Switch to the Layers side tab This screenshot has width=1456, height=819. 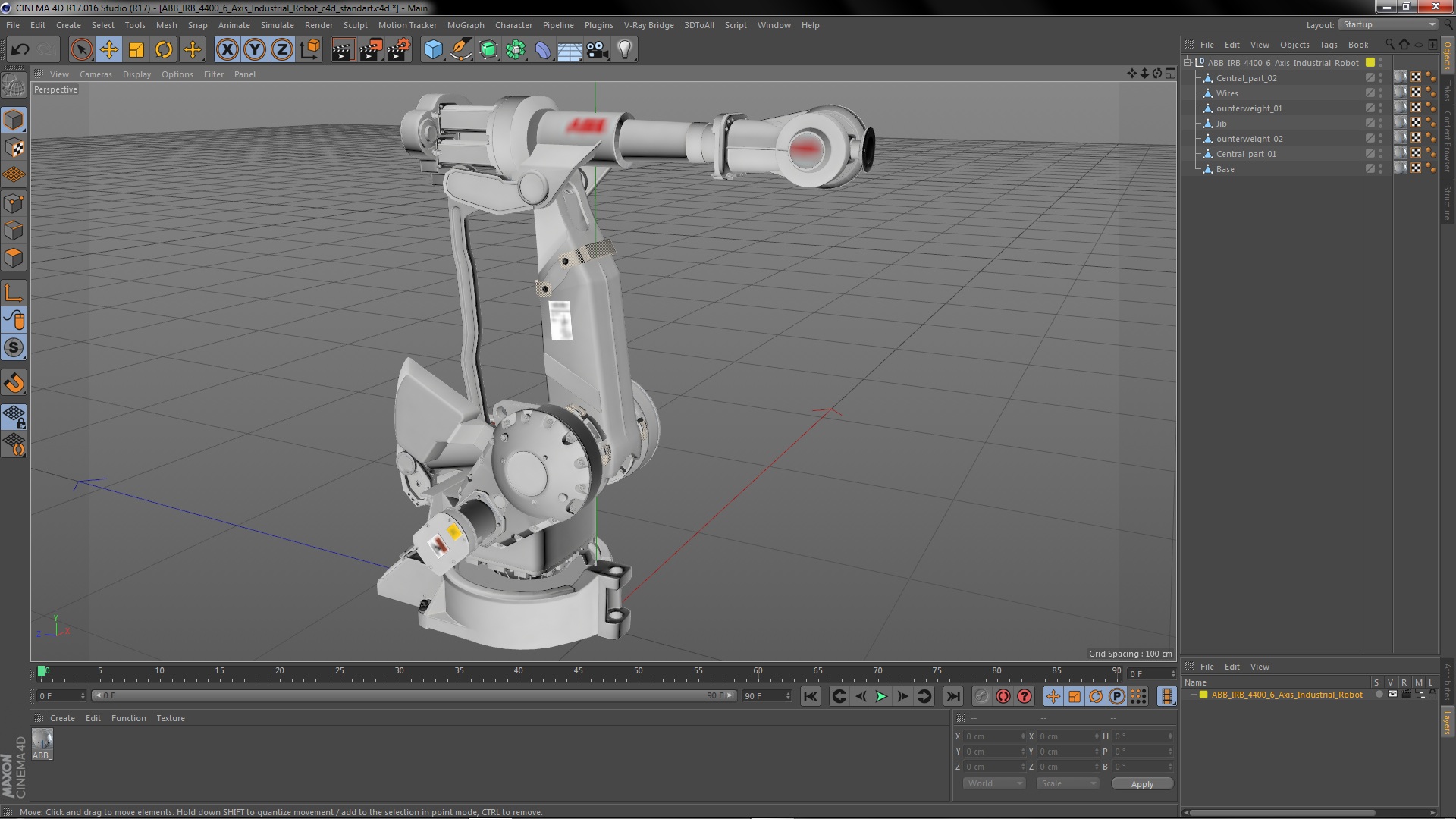point(1448,723)
